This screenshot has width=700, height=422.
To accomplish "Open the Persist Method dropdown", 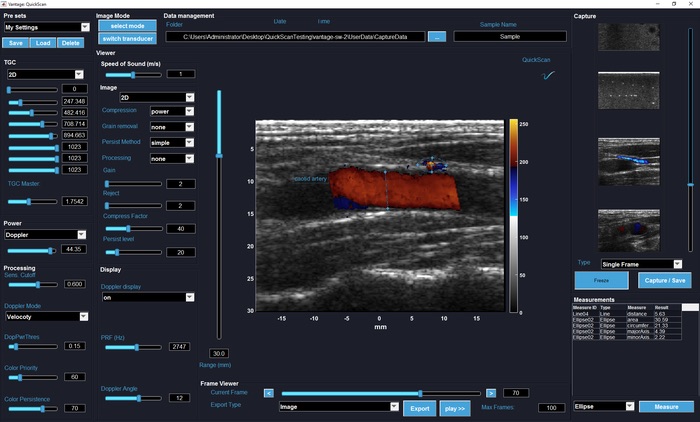I will click(172, 143).
